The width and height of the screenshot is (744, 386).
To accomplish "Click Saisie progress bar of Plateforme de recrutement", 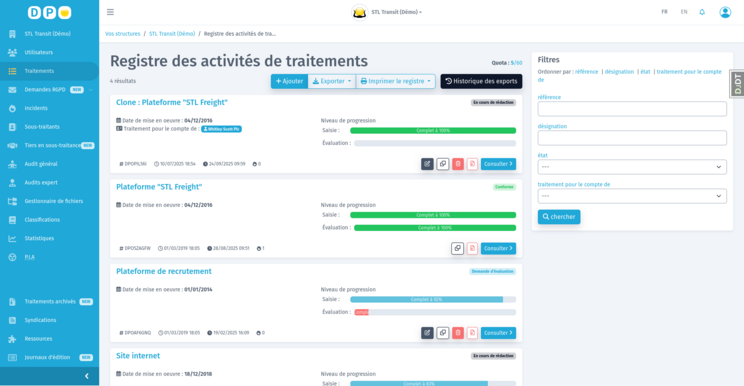I will coord(433,300).
